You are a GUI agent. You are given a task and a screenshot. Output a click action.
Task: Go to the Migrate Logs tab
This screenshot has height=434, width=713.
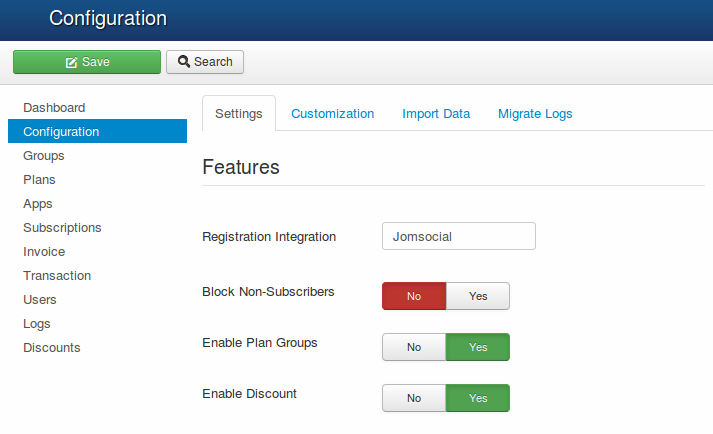(x=535, y=114)
